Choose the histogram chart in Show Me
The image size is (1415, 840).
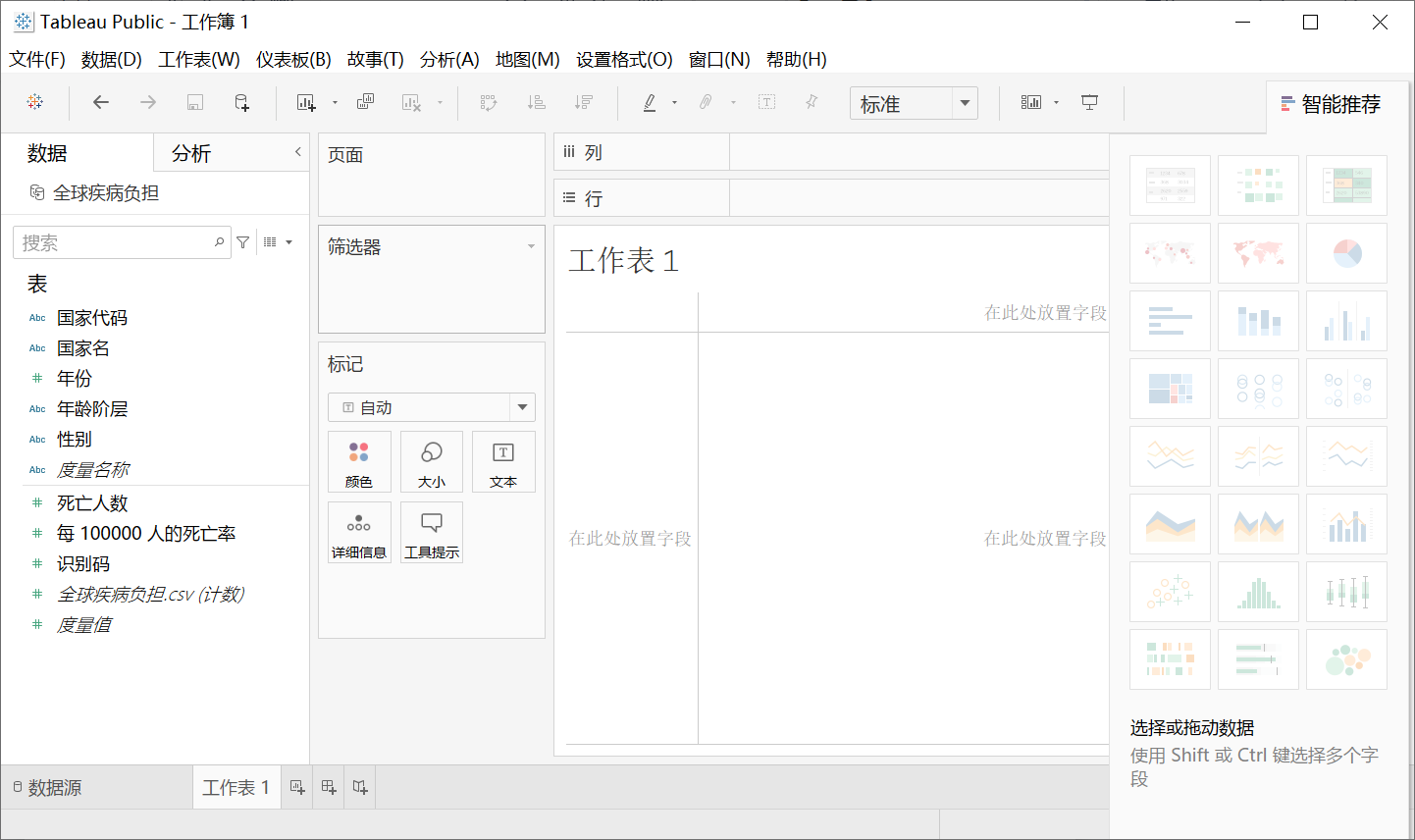point(1259,592)
